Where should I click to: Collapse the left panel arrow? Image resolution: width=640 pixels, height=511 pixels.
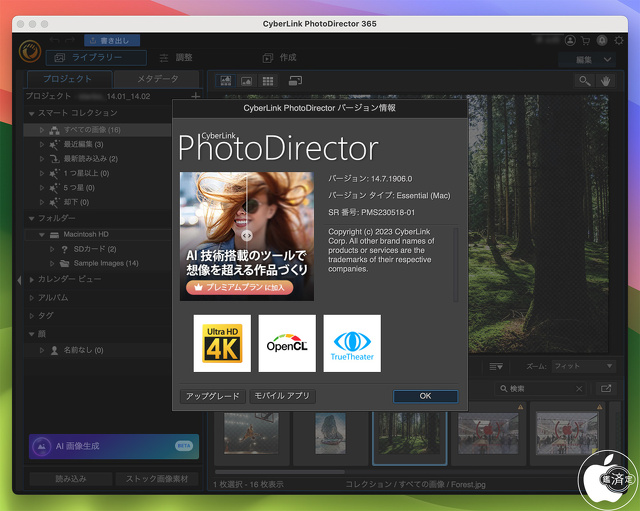pos(19,280)
